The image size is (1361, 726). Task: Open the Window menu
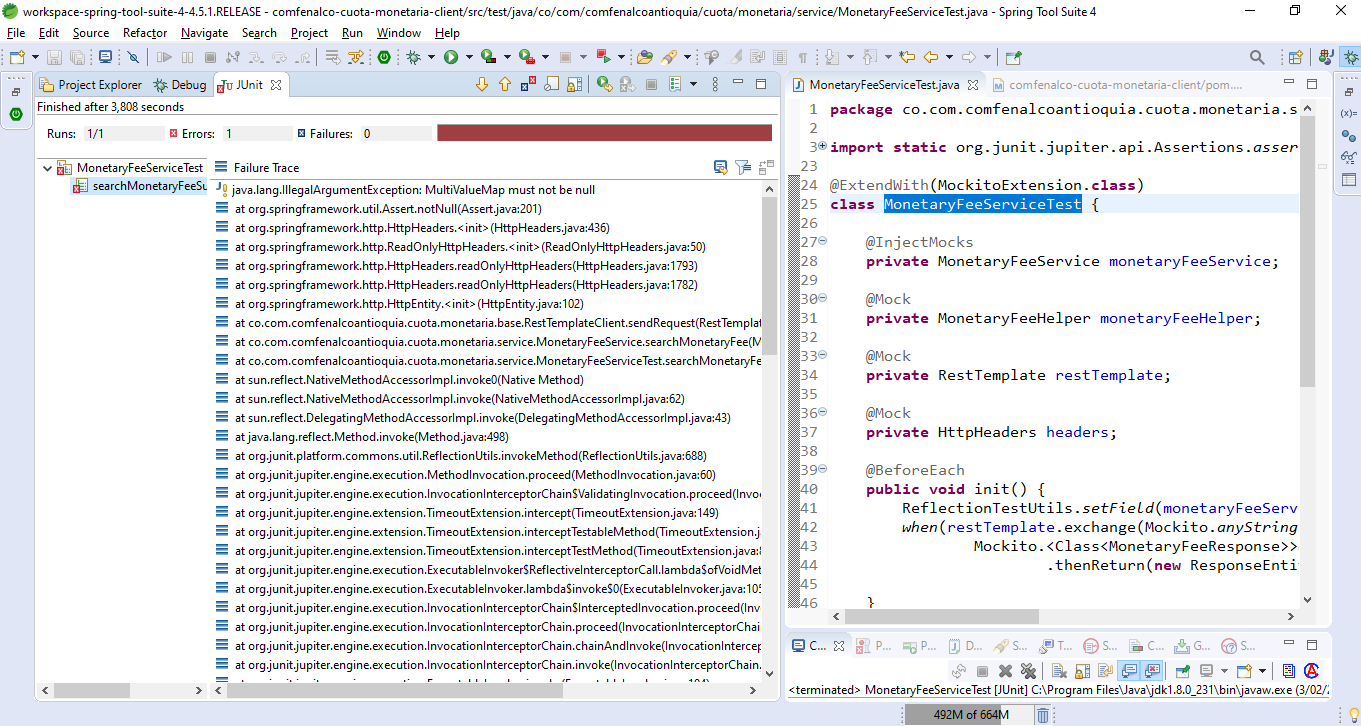coord(399,33)
